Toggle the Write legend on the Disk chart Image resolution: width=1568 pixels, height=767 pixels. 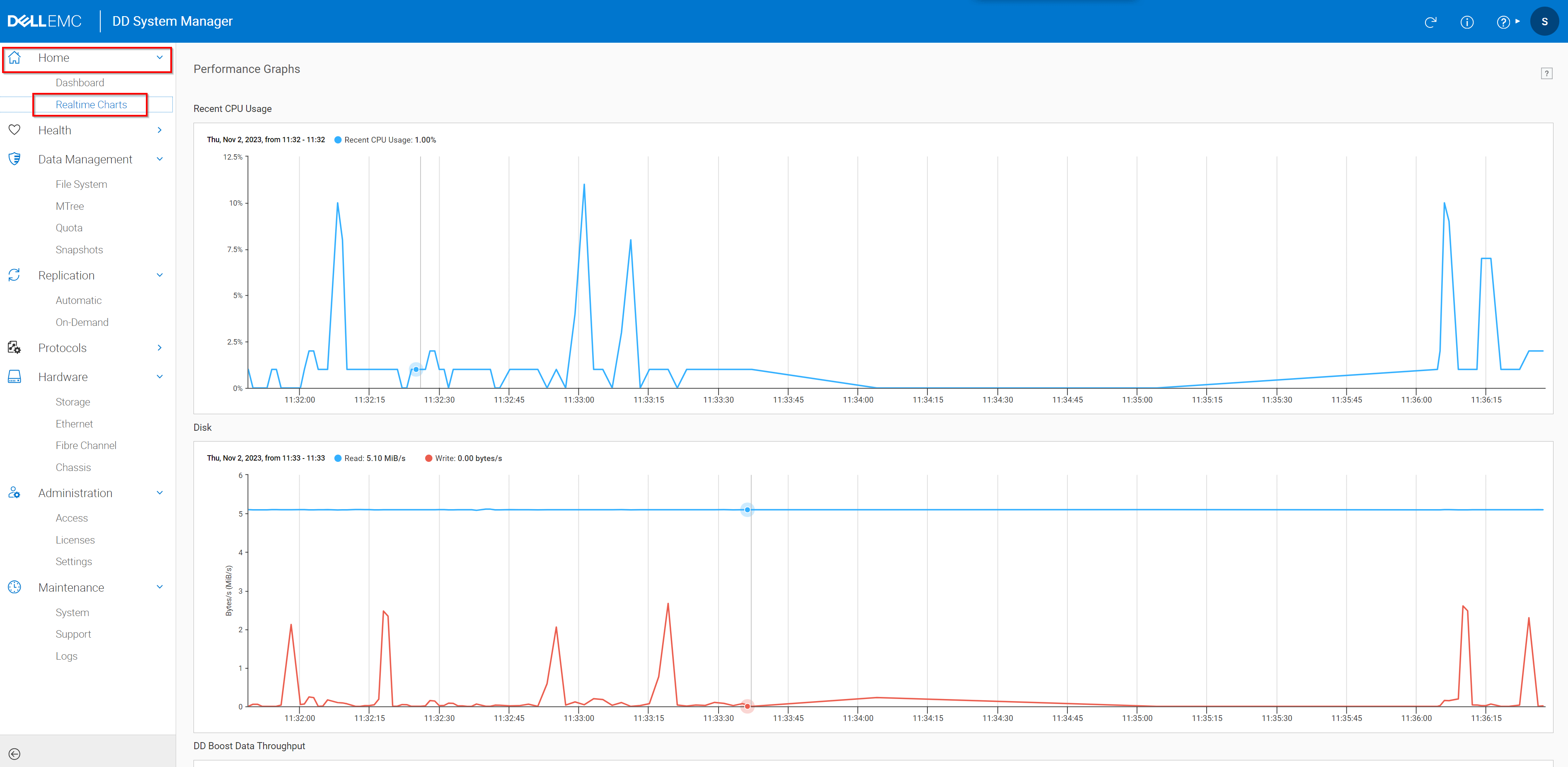464,458
